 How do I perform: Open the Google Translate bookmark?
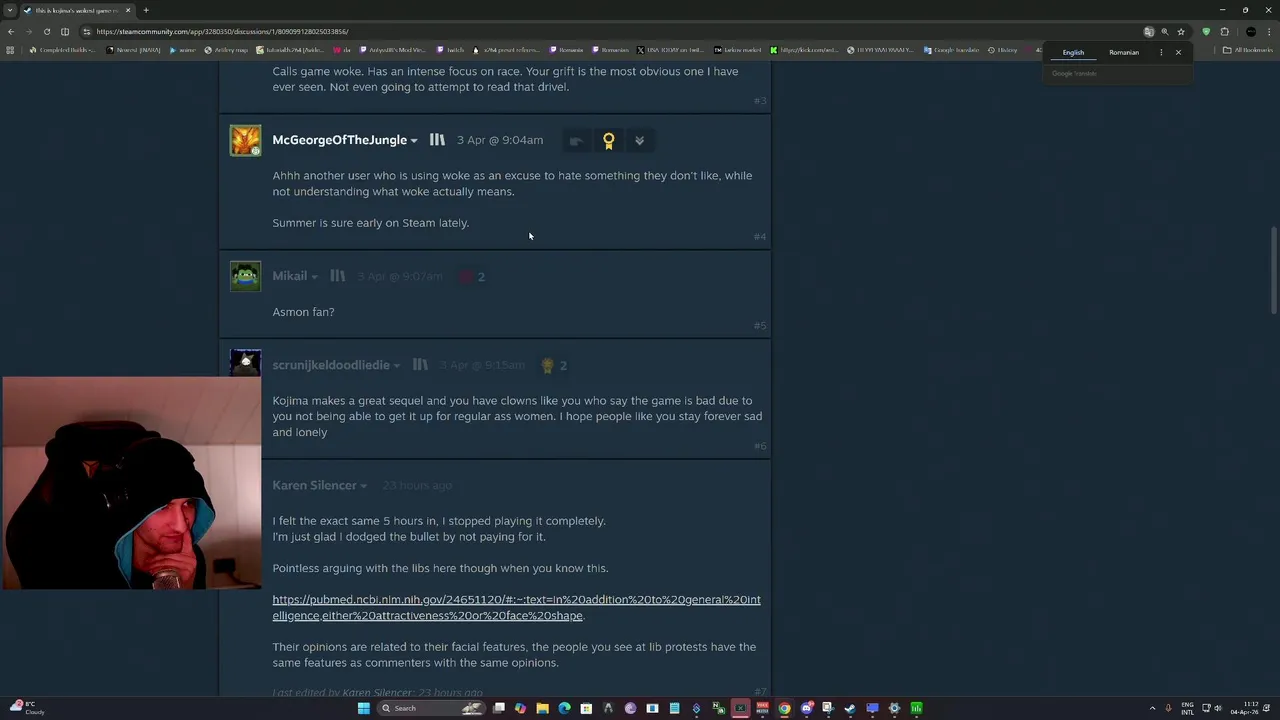coord(952,50)
